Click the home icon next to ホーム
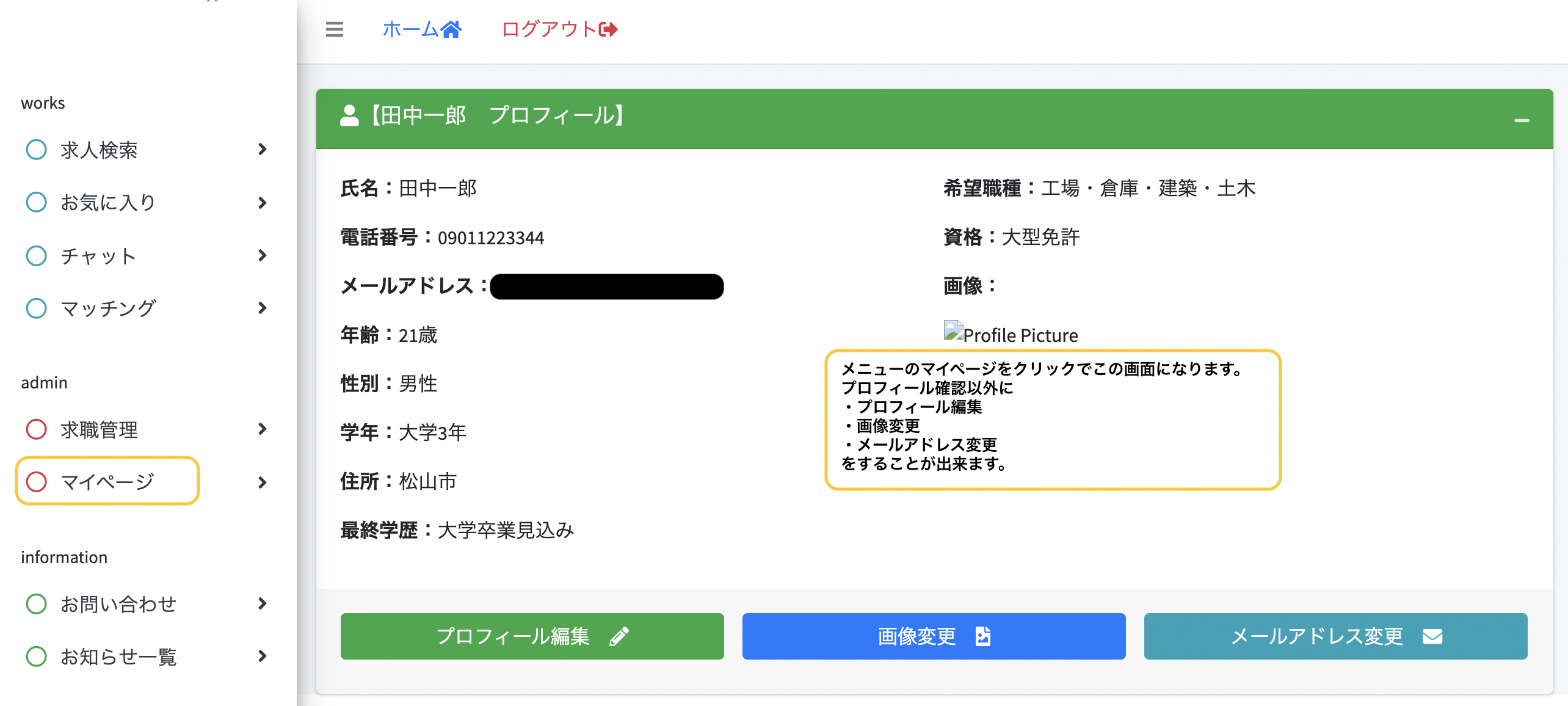 tap(452, 29)
